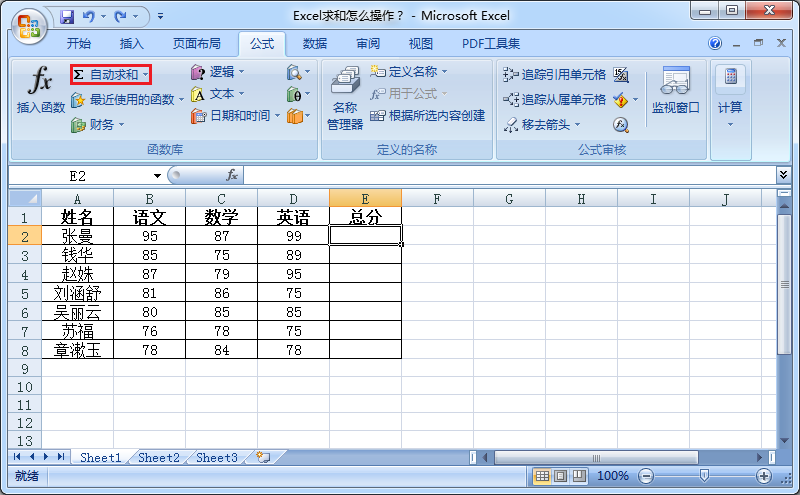Screen dimensions: 800x495
Task: Select cell with 总分 header
Action: tap(365, 217)
